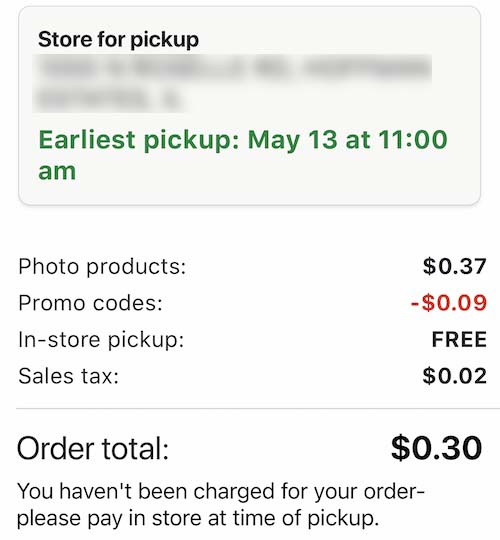Tap the 11:00 pickup time

click(x=412, y=140)
